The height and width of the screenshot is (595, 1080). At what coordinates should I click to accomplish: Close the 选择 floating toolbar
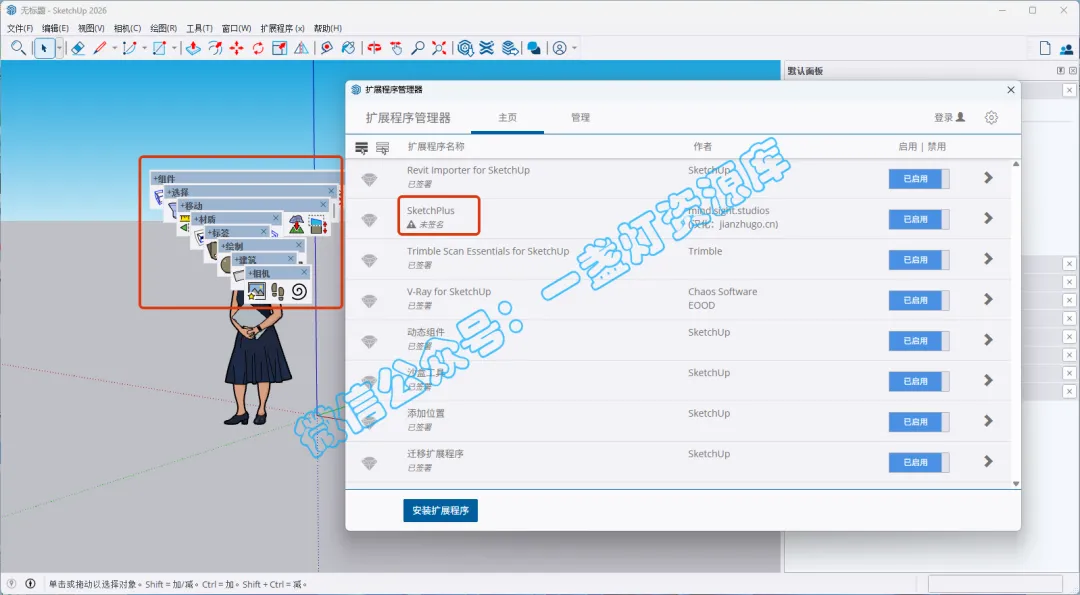point(331,191)
